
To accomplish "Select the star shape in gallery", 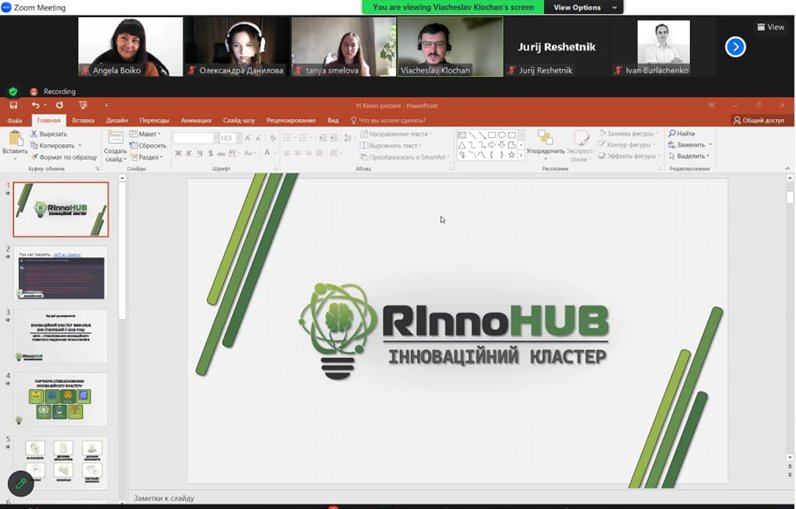I will pyautogui.click(x=511, y=155).
